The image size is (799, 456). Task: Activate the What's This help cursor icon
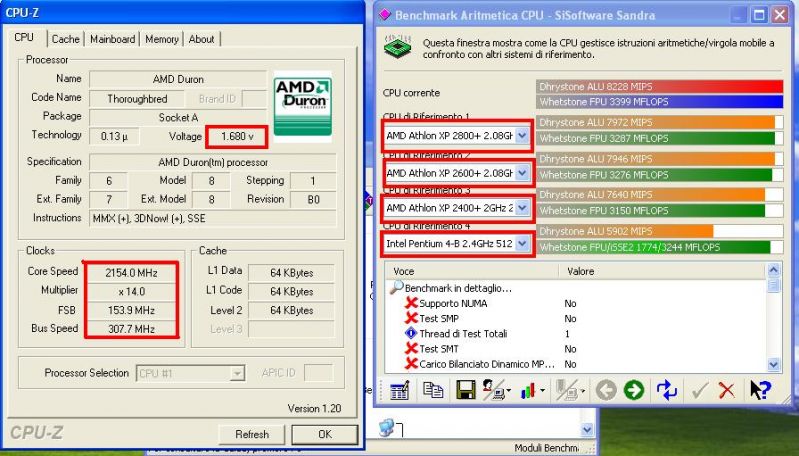click(760, 390)
